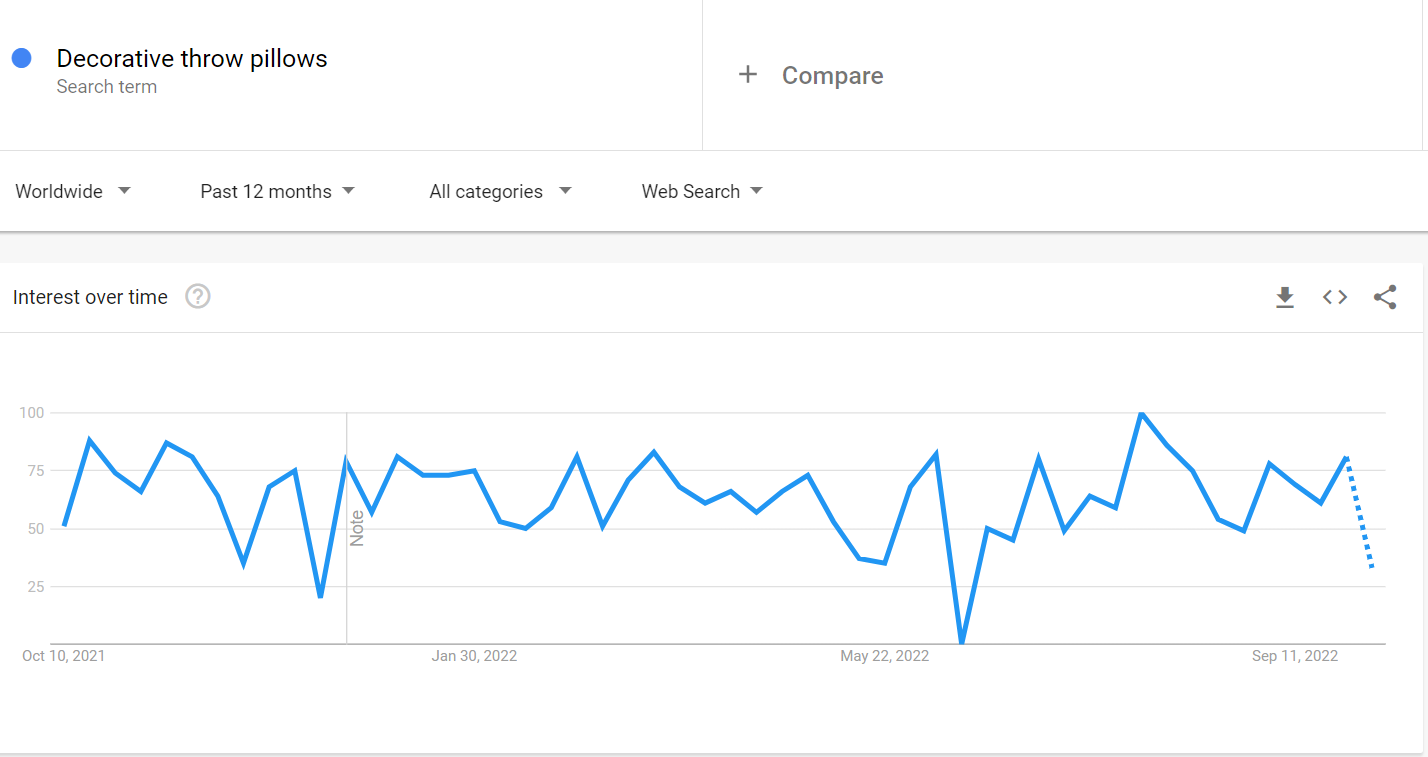1428x757 pixels.
Task: Share the interest over time chart
Action: 1385,297
